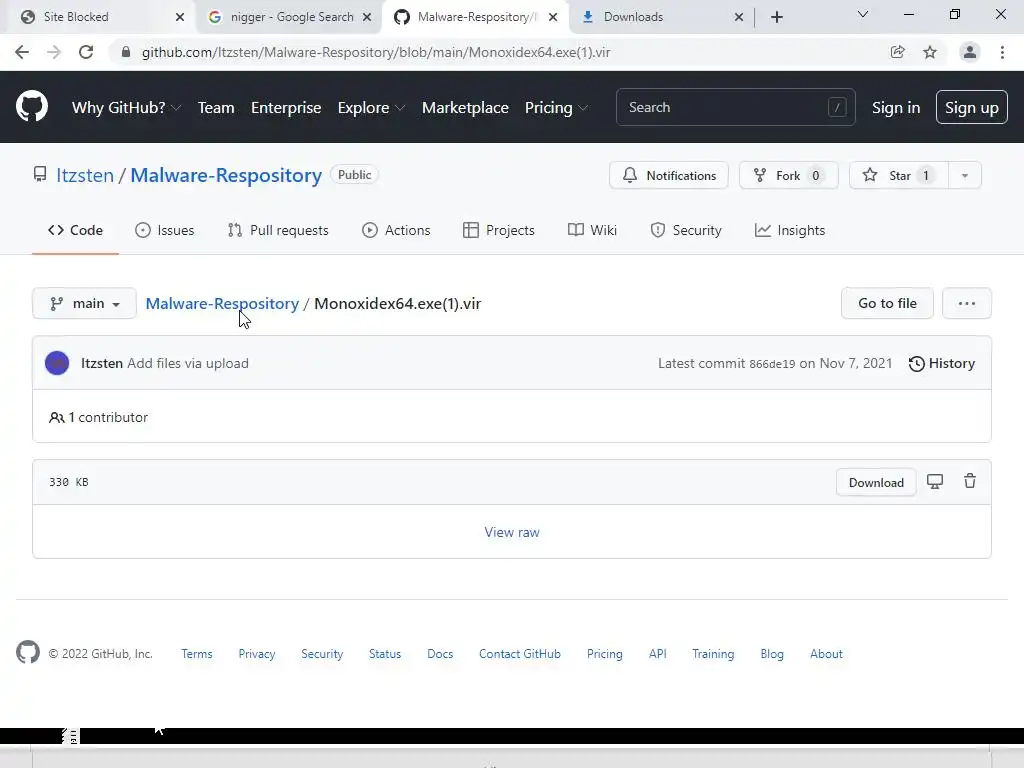The height and width of the screenshot is (768, 1024).
Task: Click Malware-Respository breadcrumb link
Action: click(x=222, y=304)
